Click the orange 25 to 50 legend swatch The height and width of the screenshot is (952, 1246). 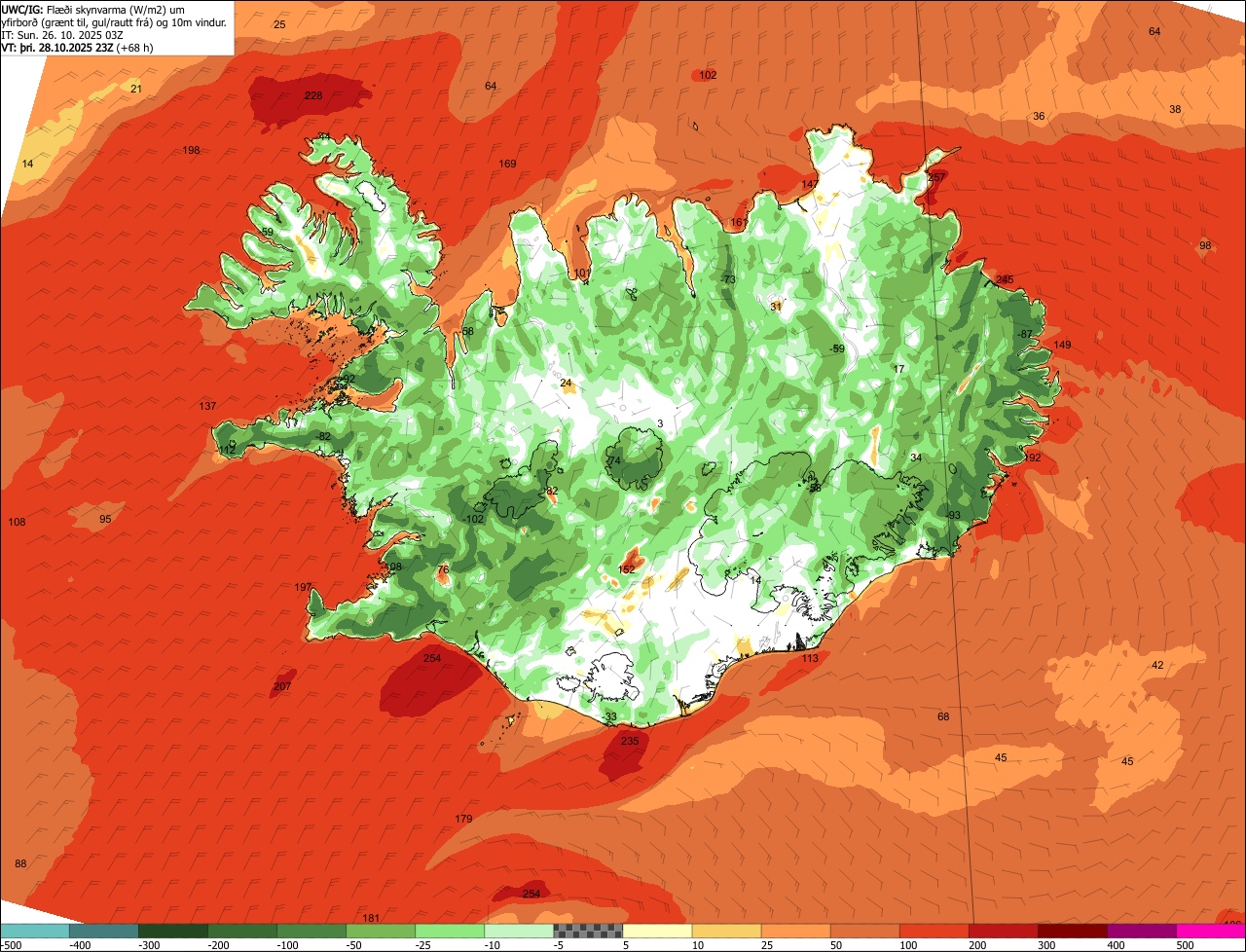pyautogui.click(x=795, y=930)
